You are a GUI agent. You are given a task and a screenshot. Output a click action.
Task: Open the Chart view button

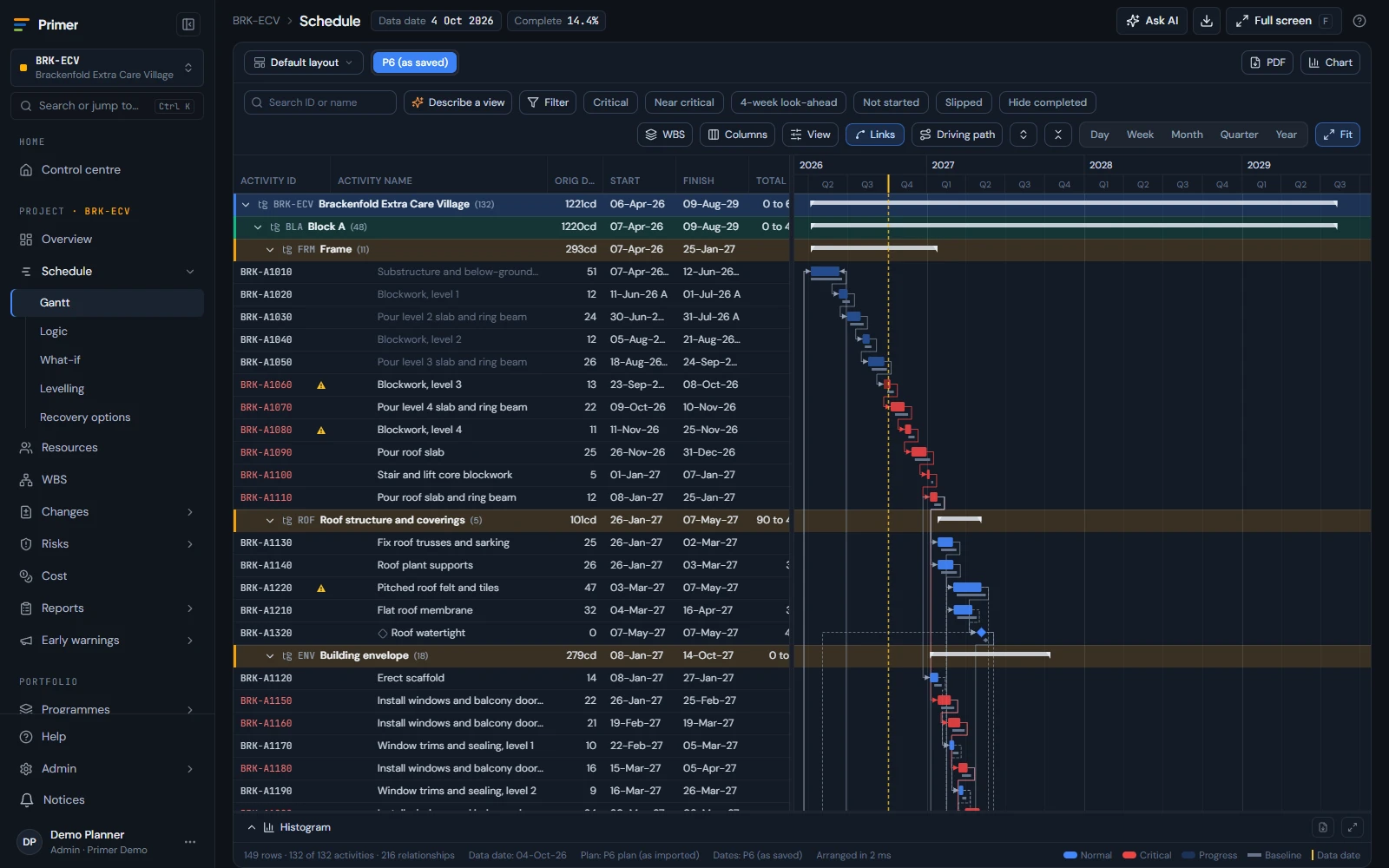click(x=1330, y=62)
